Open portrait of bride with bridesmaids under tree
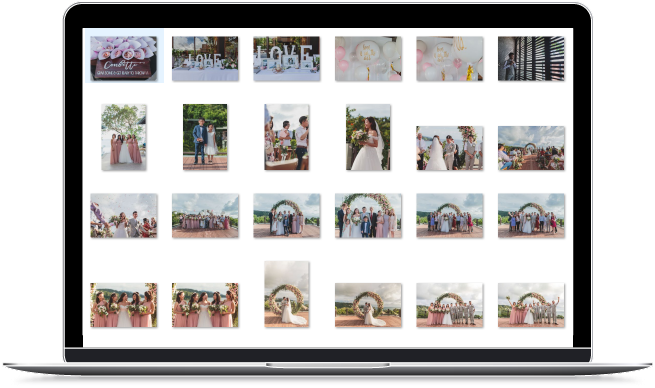The width and height of the screenshot is (655, 388). pos(124,137)
